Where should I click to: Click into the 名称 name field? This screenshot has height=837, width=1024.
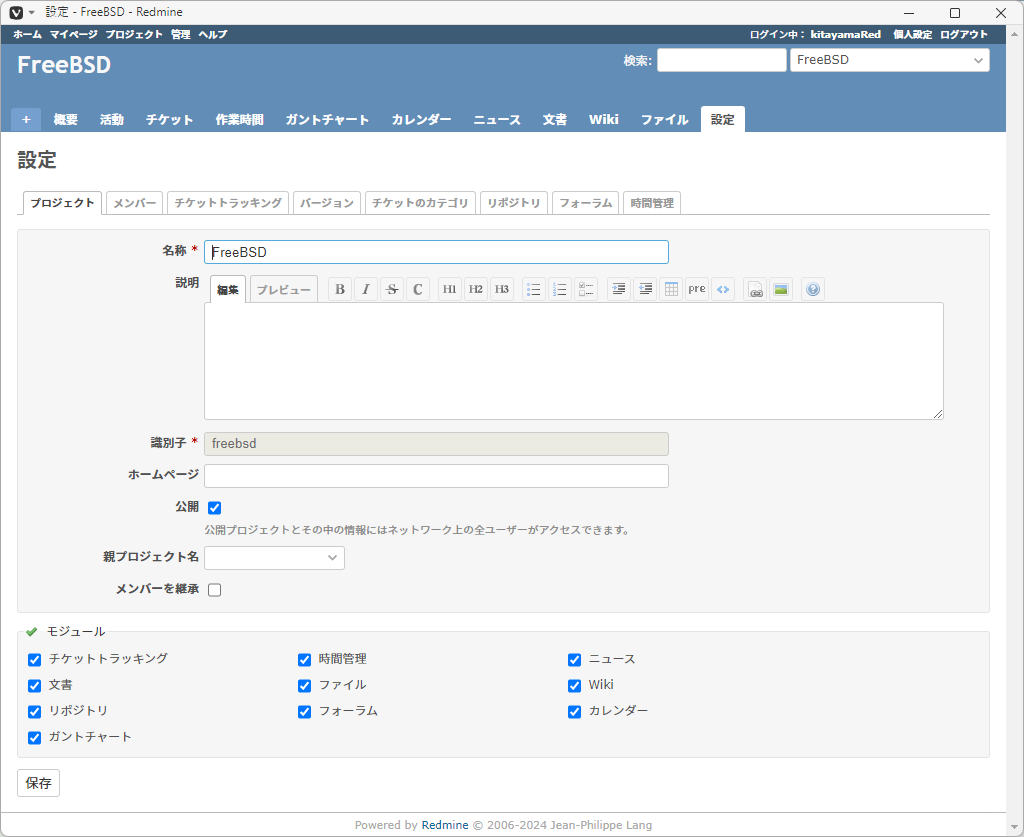[436, 252]
